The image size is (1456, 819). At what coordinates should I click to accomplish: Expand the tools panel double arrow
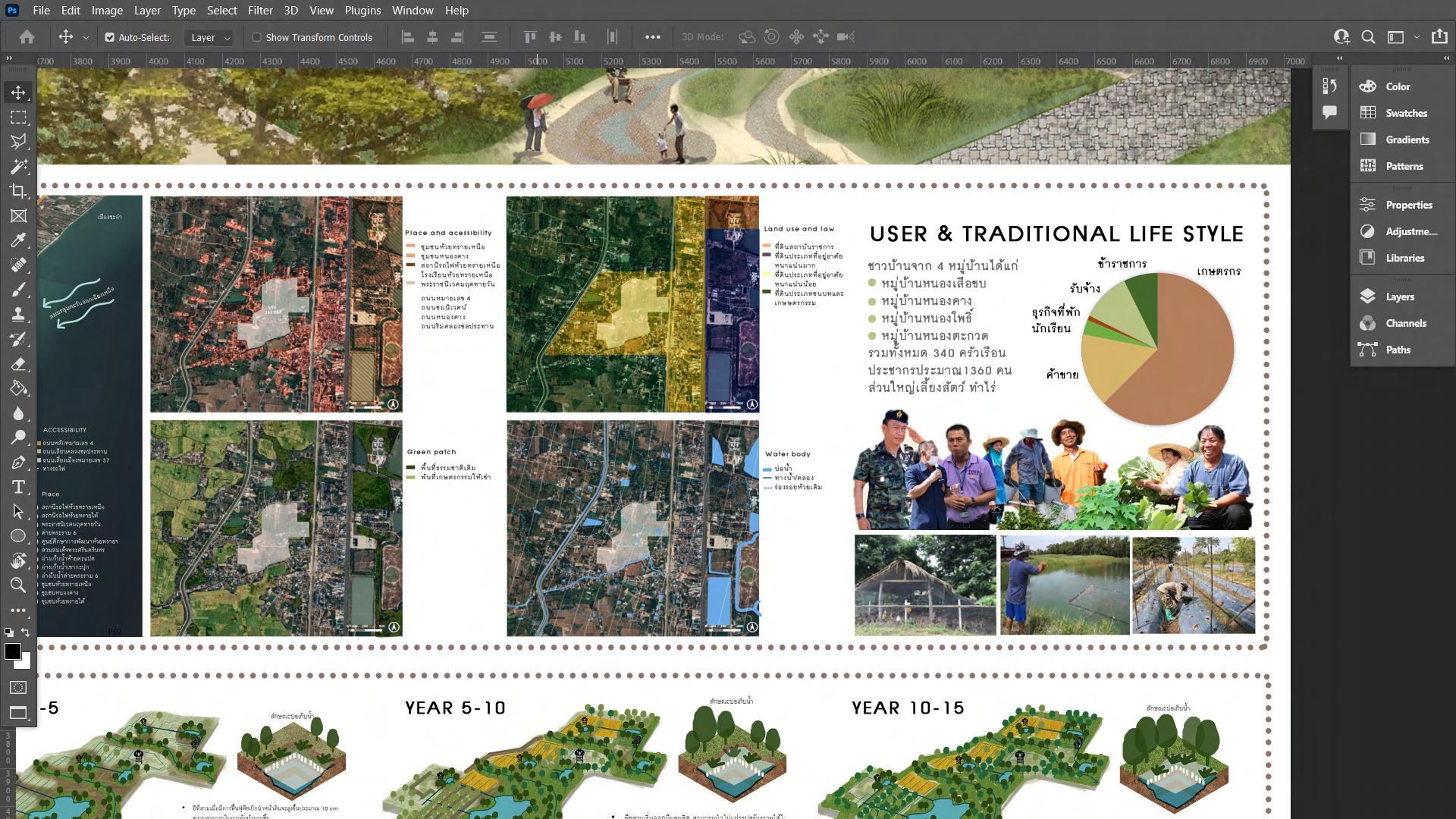[x=9, y=58]
